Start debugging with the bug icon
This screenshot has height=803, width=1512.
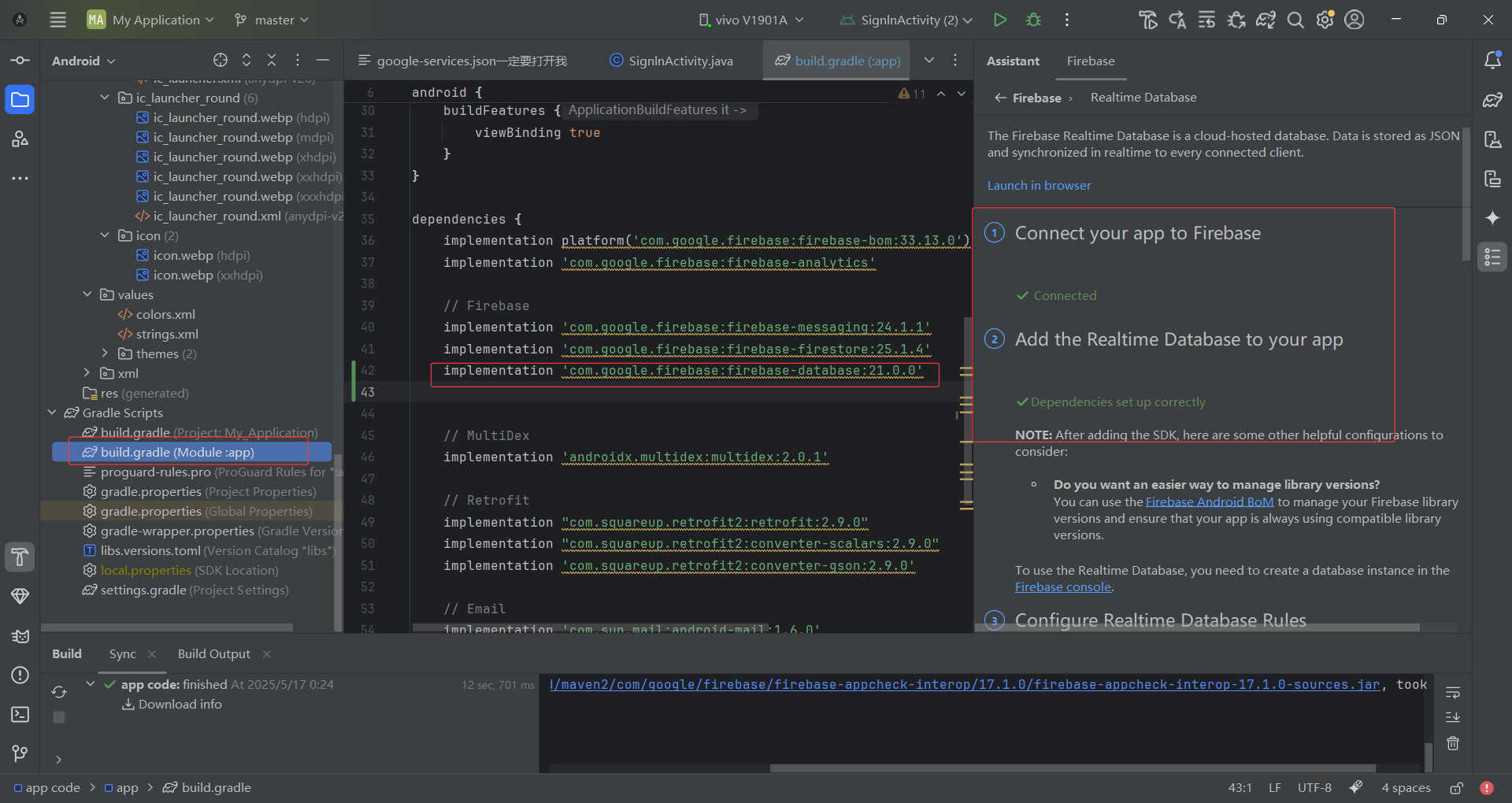tap(1034, 20)
